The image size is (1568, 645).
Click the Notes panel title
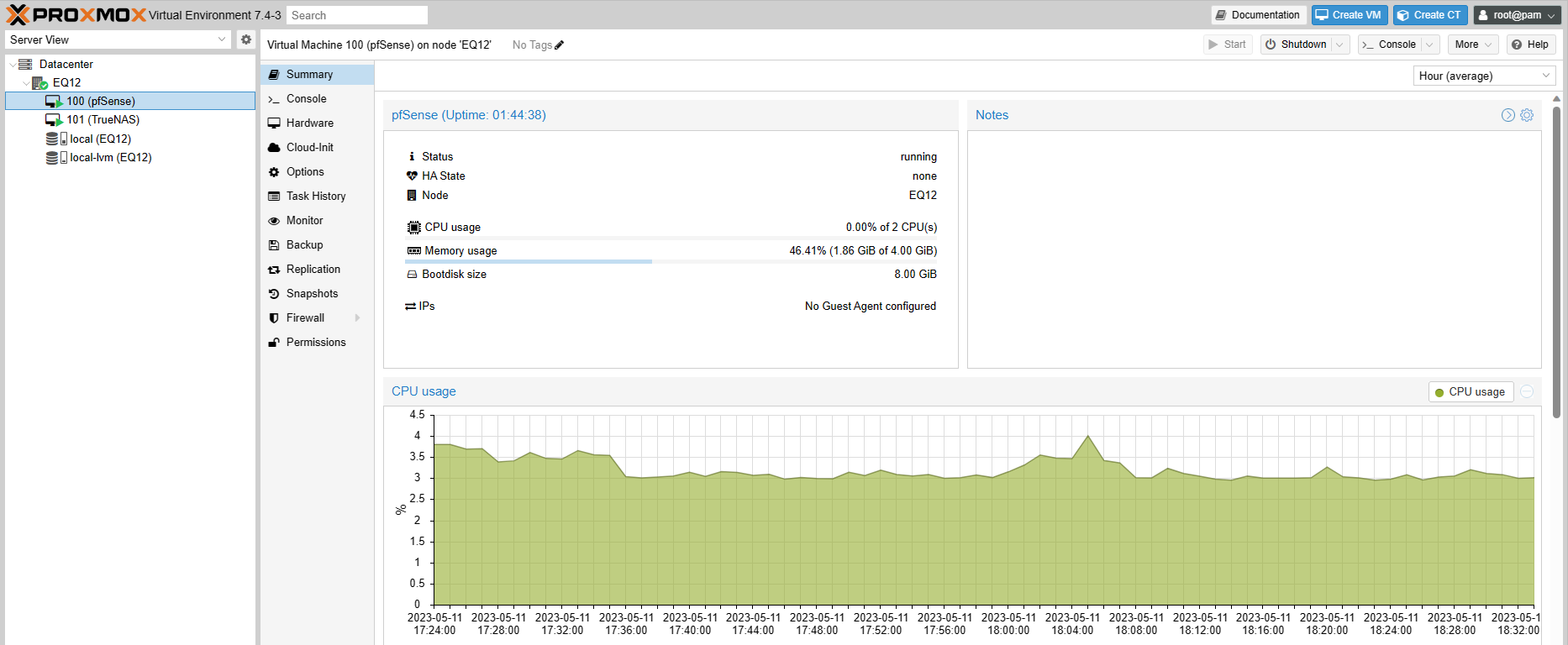[992, 115]
